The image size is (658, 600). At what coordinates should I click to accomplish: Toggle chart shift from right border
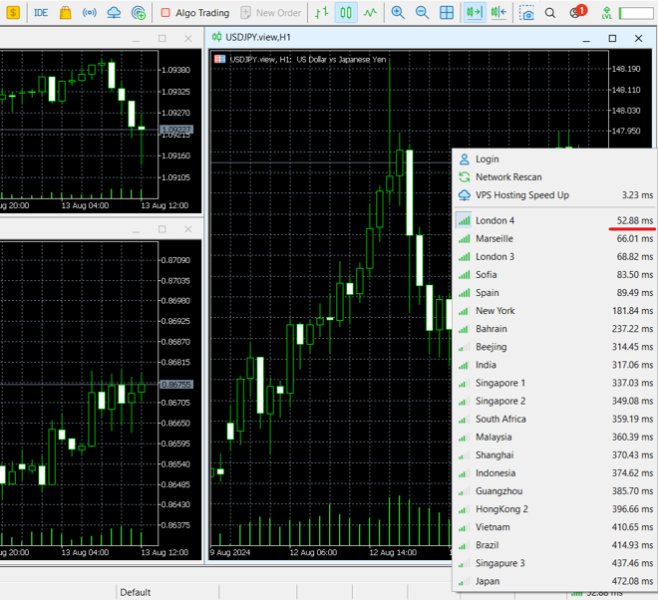coord(498,13)
